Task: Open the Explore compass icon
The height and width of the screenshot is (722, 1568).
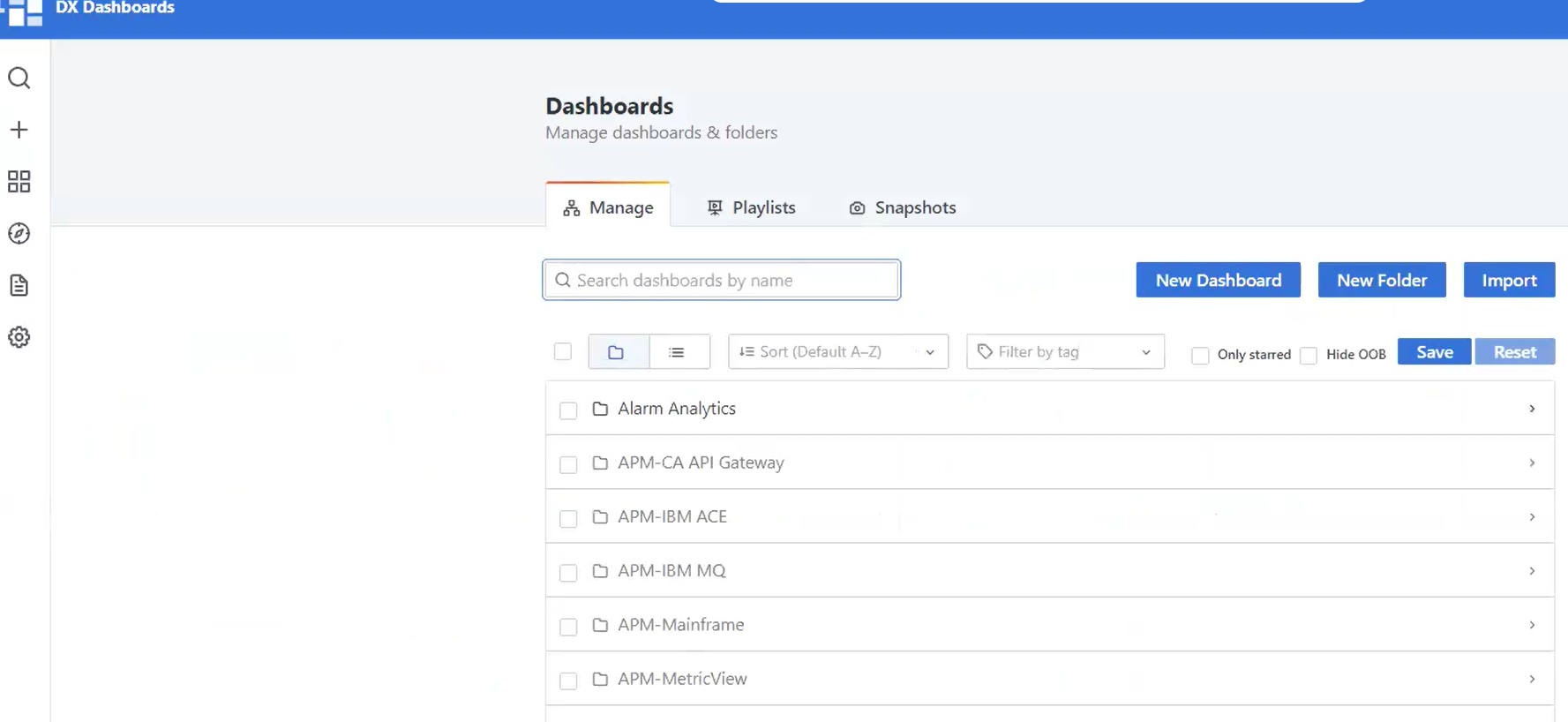Action: click(19, 234)
